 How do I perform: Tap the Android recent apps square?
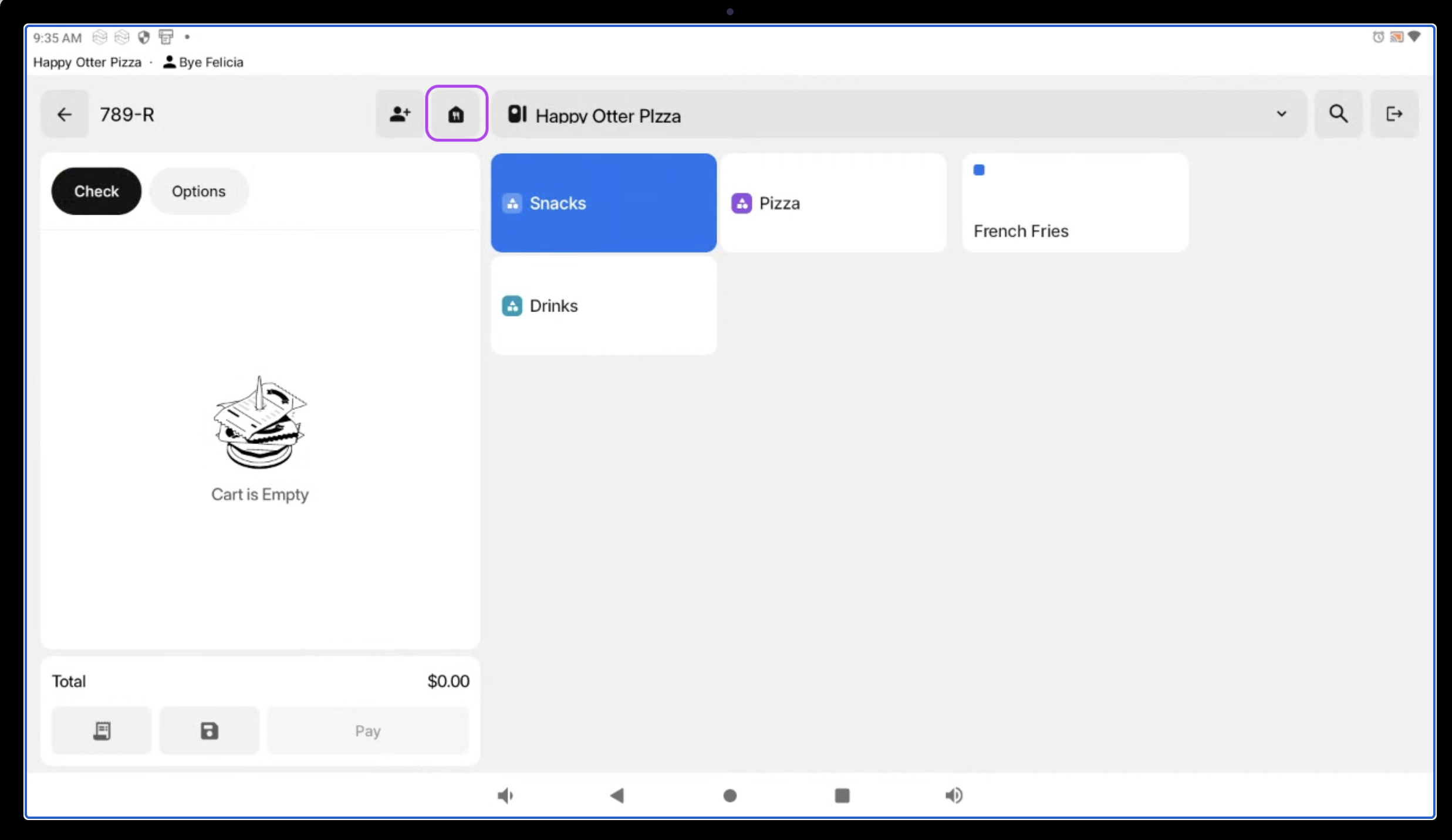tap(842, 795)
